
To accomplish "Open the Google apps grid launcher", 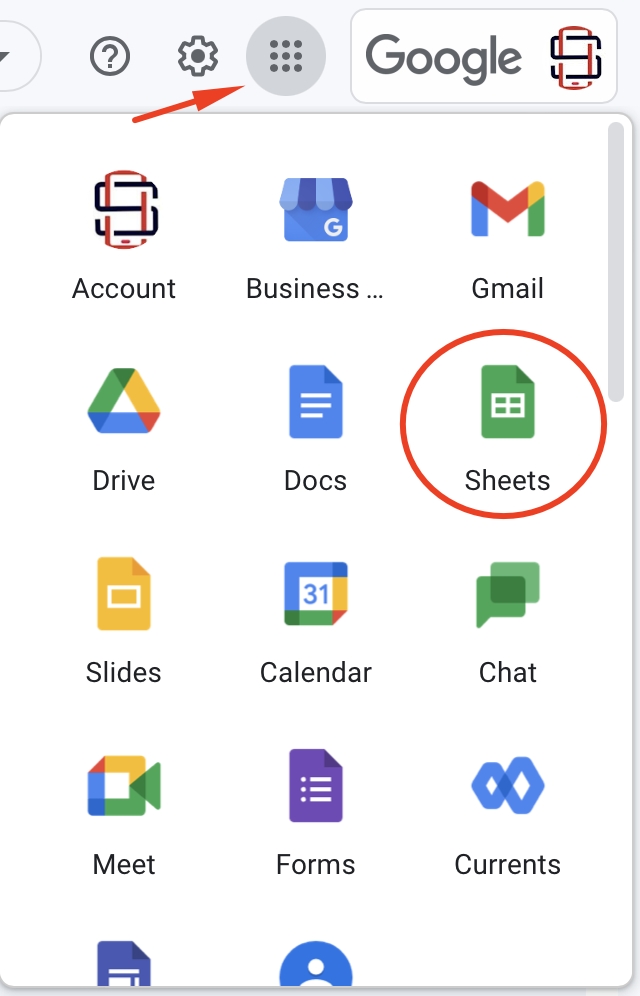I will [286, 56].
